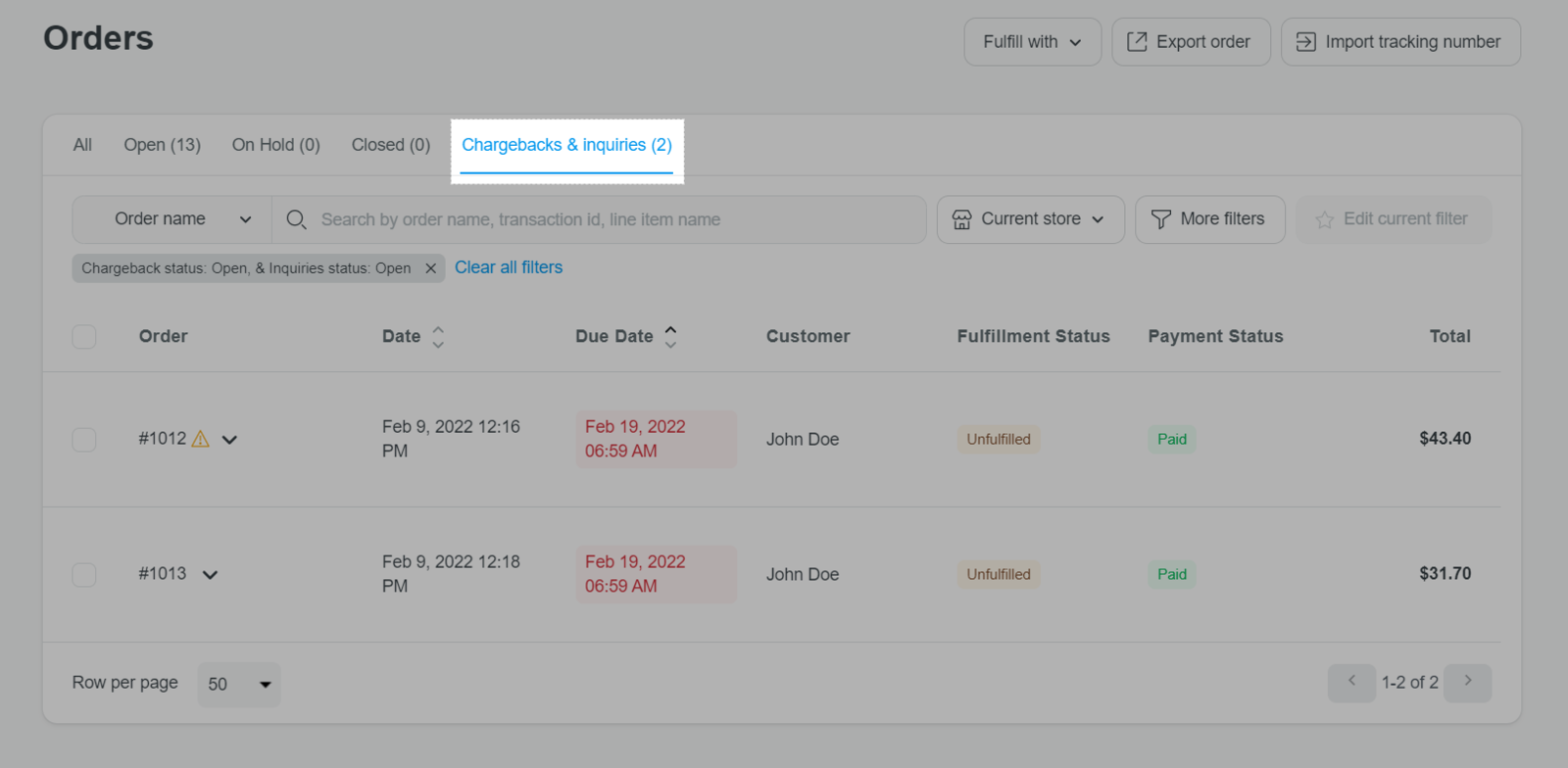The height and width of the screenshot is (768, 1568).
Task: Open the Current store dropdown
Action: 1030,219
